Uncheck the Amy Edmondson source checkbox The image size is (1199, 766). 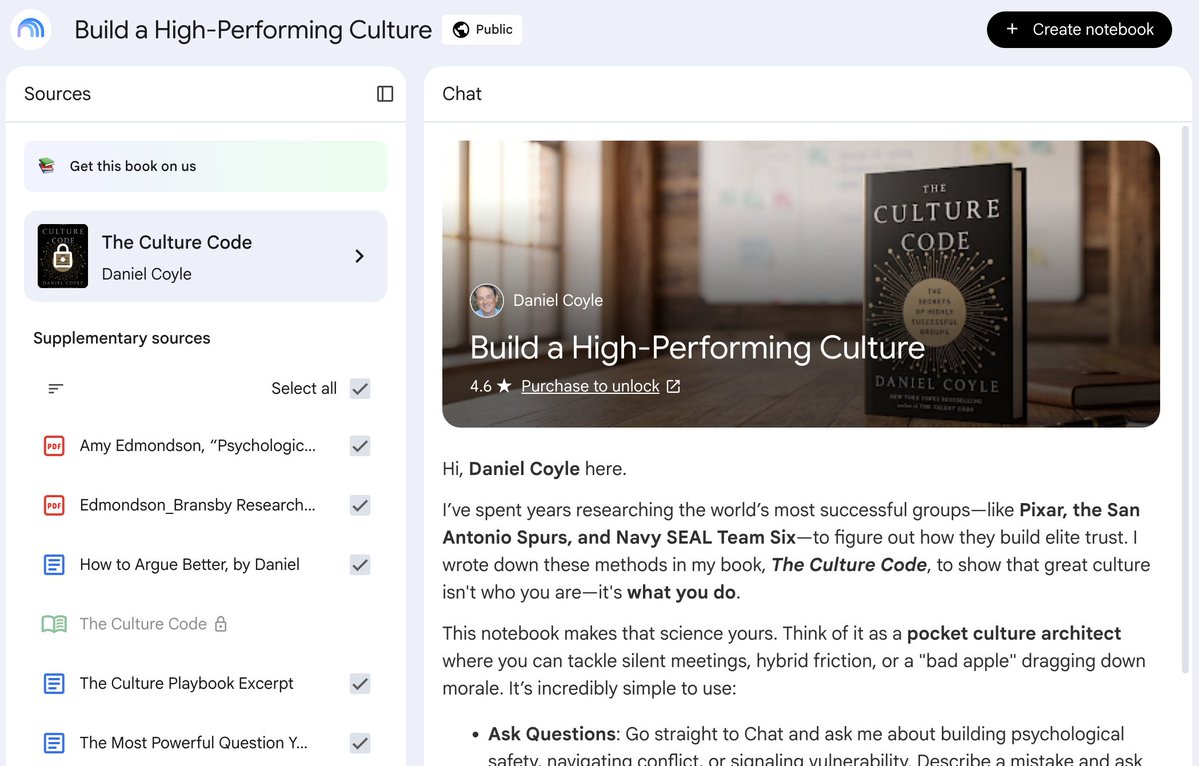[360, 446]
